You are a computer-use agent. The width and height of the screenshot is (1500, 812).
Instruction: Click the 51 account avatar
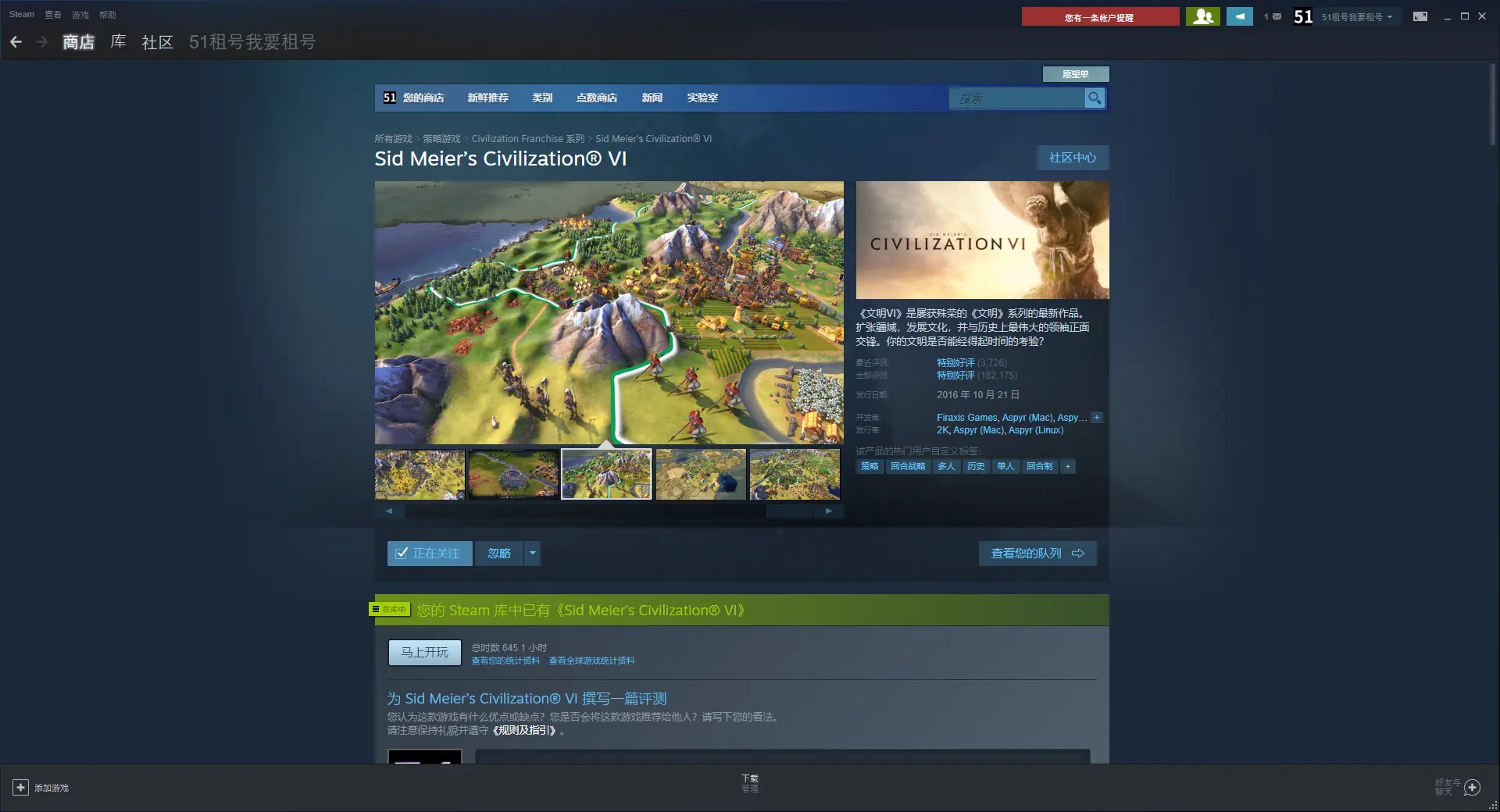tap(1302, 16)
